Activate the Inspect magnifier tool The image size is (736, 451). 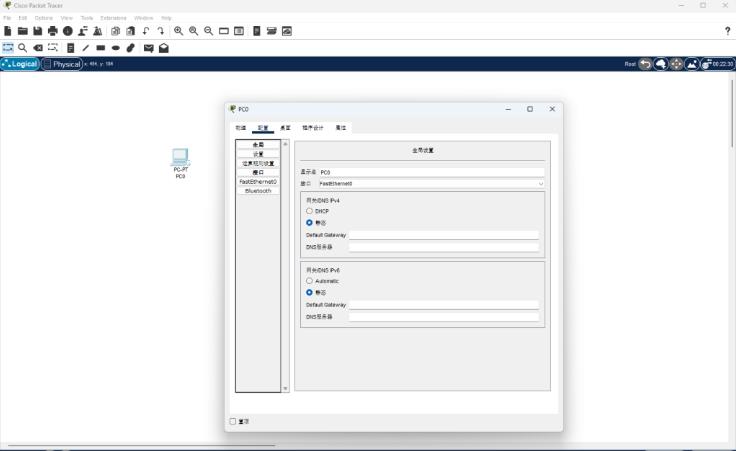[x=22, y=48]
